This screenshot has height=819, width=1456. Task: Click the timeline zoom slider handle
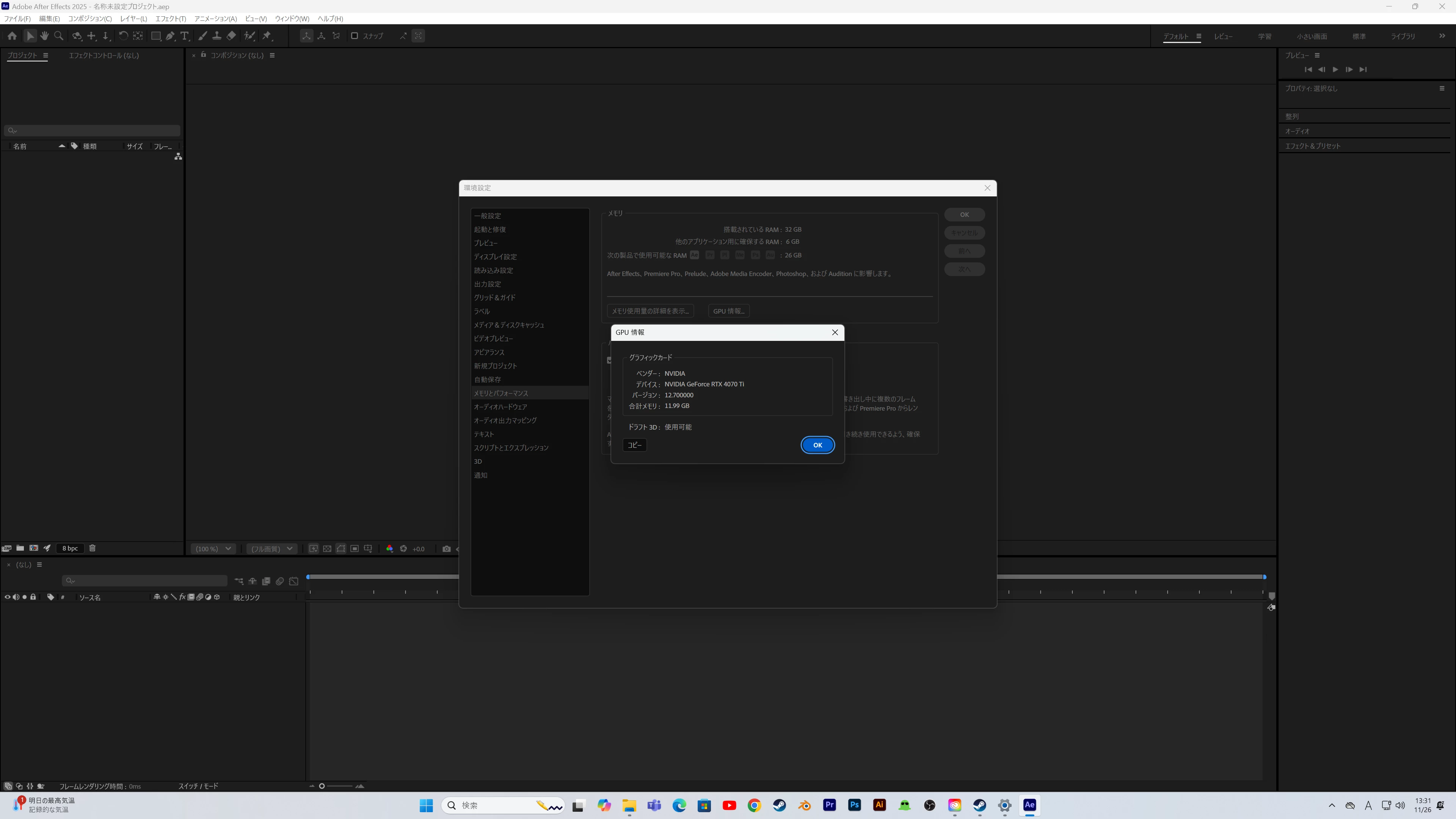(x=322, y=786)
